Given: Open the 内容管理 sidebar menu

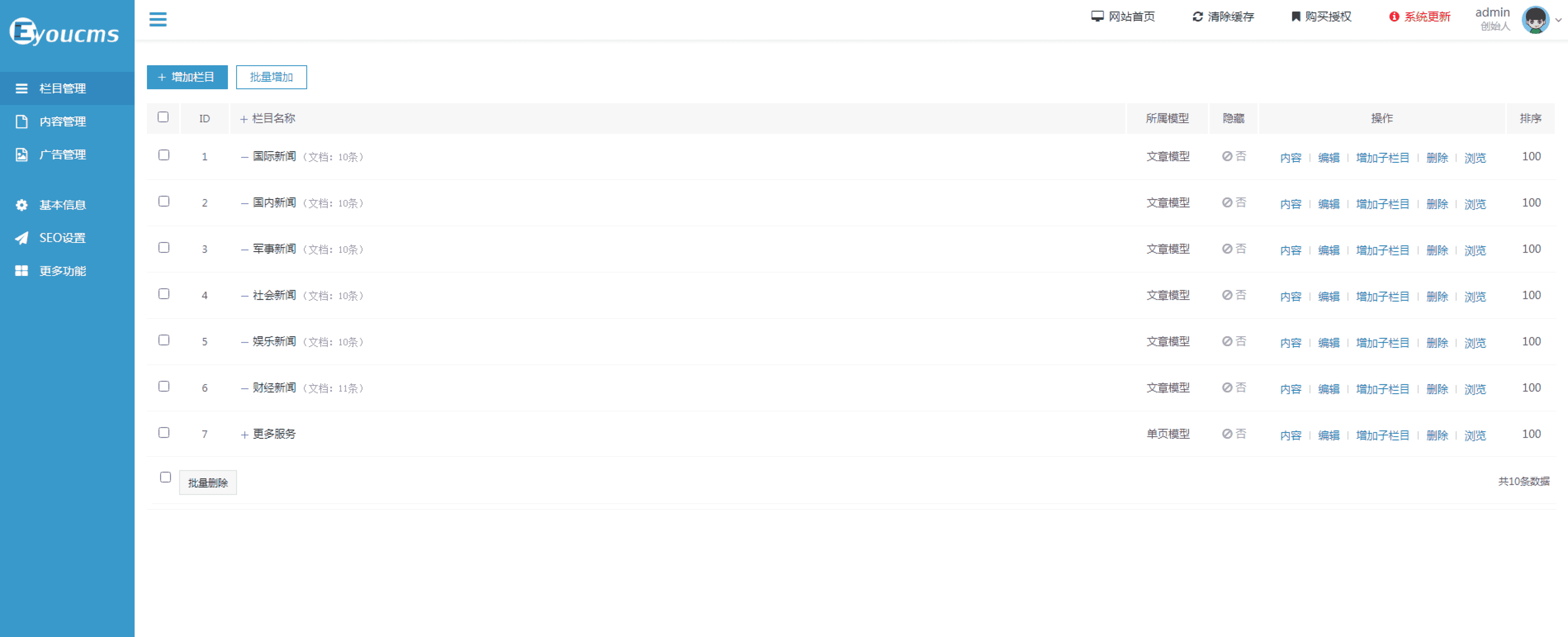Looking at the screenshot, I should [62, 121].
